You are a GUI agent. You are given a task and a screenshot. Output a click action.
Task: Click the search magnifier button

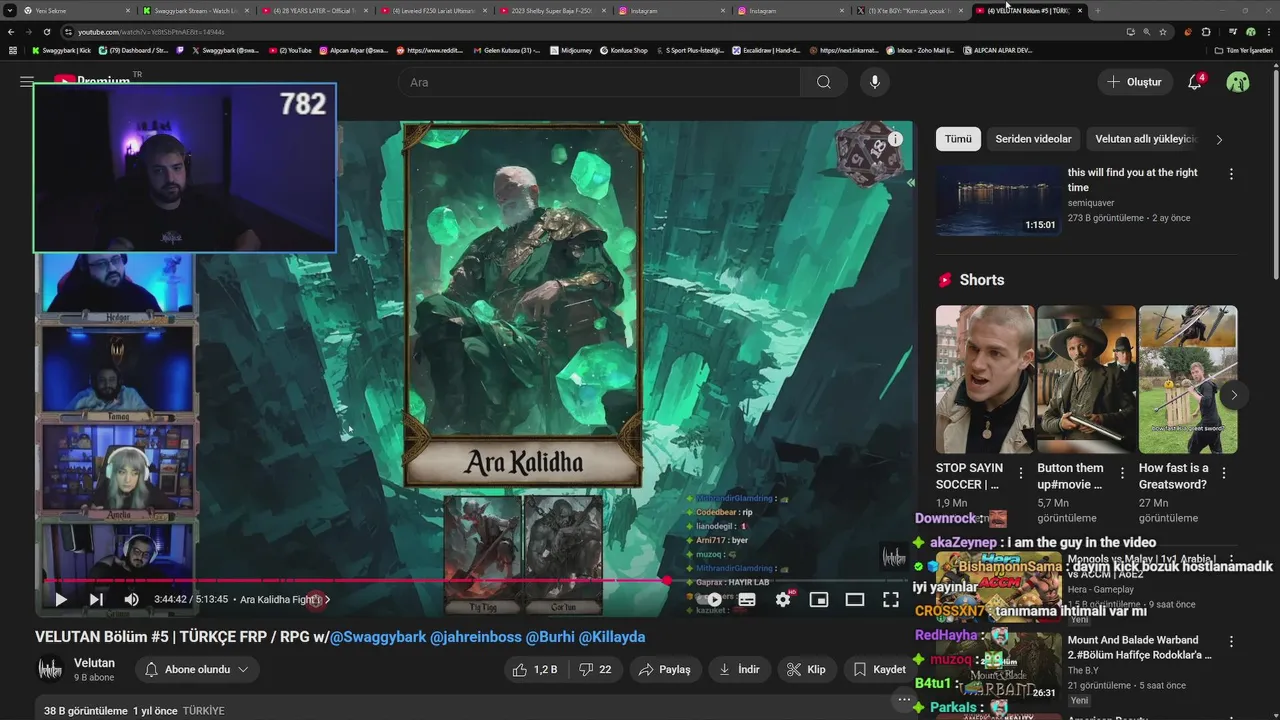tap(824, 82)
